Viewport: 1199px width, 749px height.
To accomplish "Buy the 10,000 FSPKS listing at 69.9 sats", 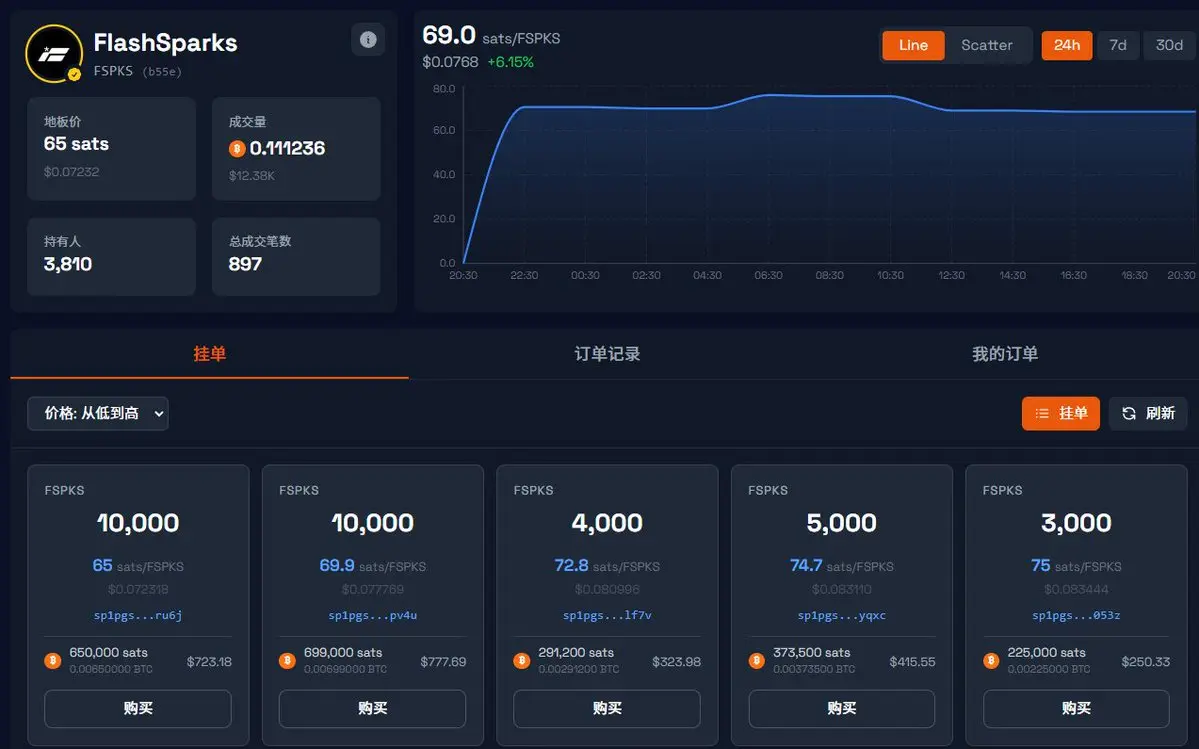I will pyautogui.click(x=372, y=708).
